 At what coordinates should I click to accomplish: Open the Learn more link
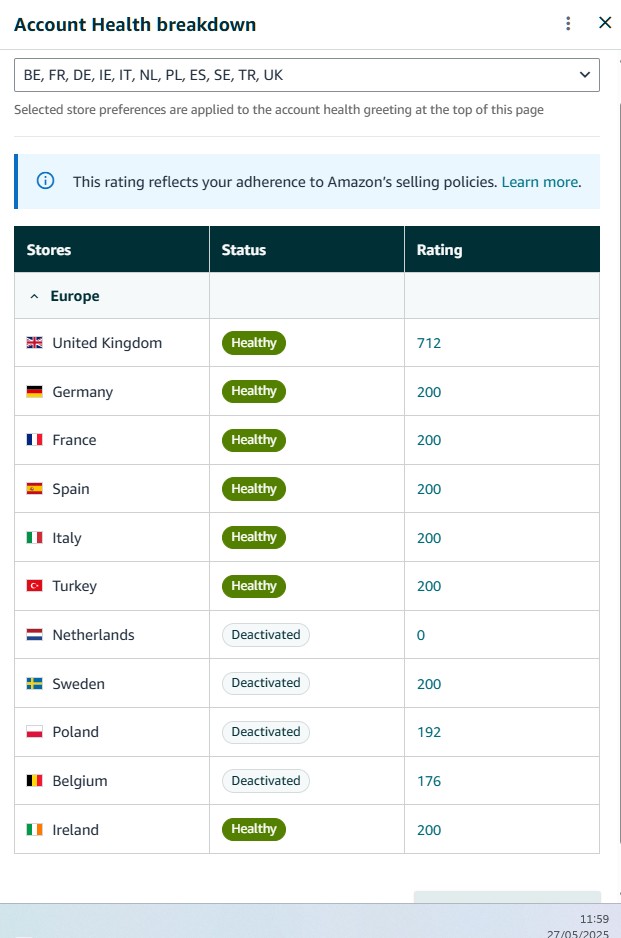tap(540, 182)
